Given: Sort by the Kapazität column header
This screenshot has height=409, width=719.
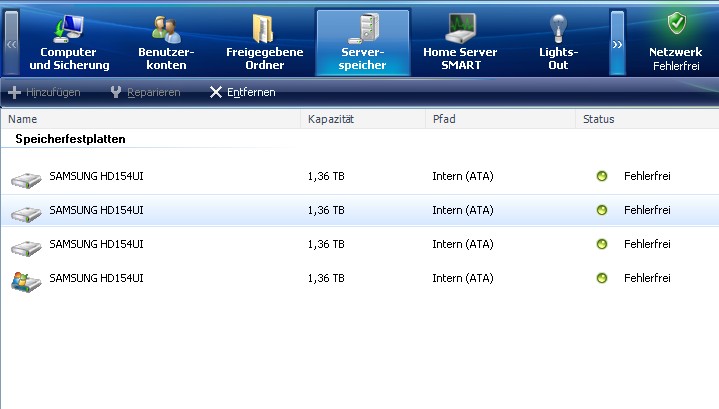Looking at the screenshot, I should tap(363, 119).
